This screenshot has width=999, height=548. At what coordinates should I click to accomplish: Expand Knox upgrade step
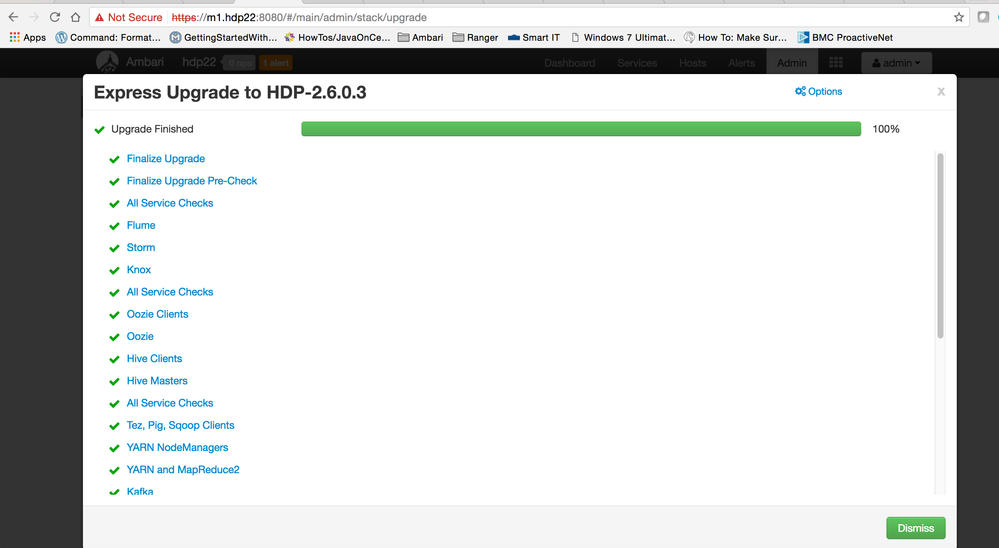(x=139, y=270)
